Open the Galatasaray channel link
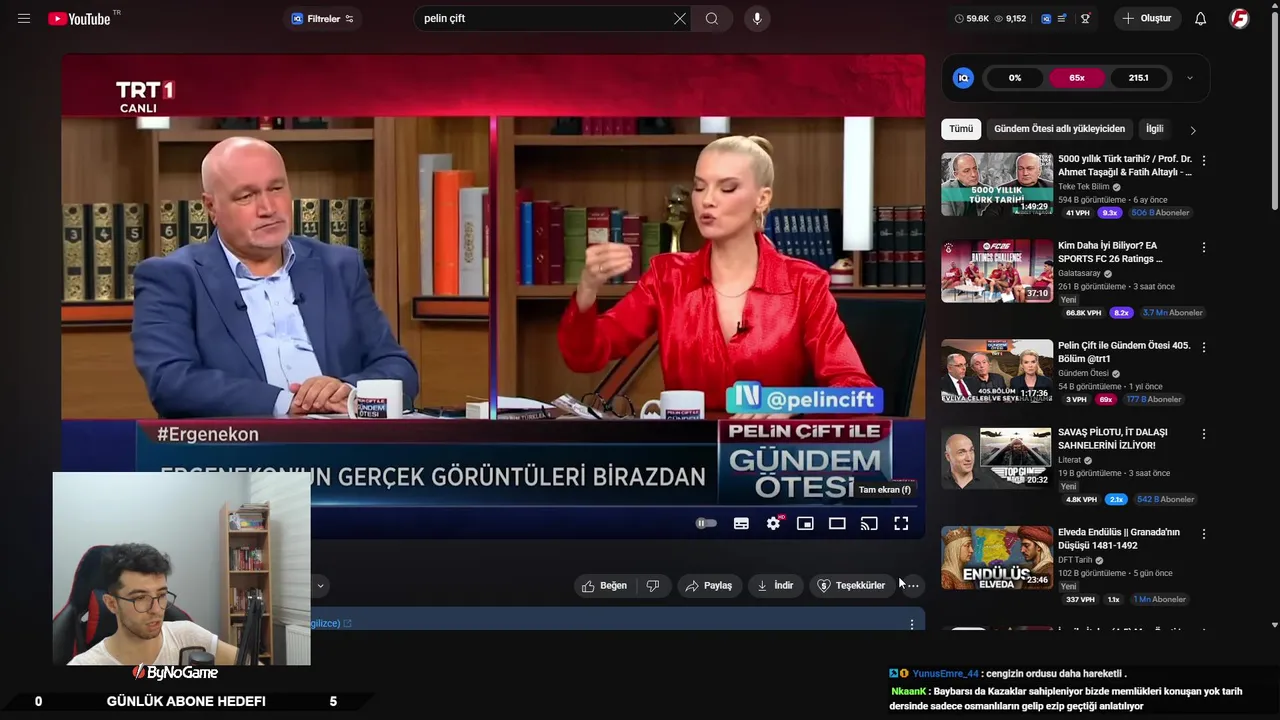Viewport: 1280px width, 720px height. pyautogui.click(x=1079, y=274)
